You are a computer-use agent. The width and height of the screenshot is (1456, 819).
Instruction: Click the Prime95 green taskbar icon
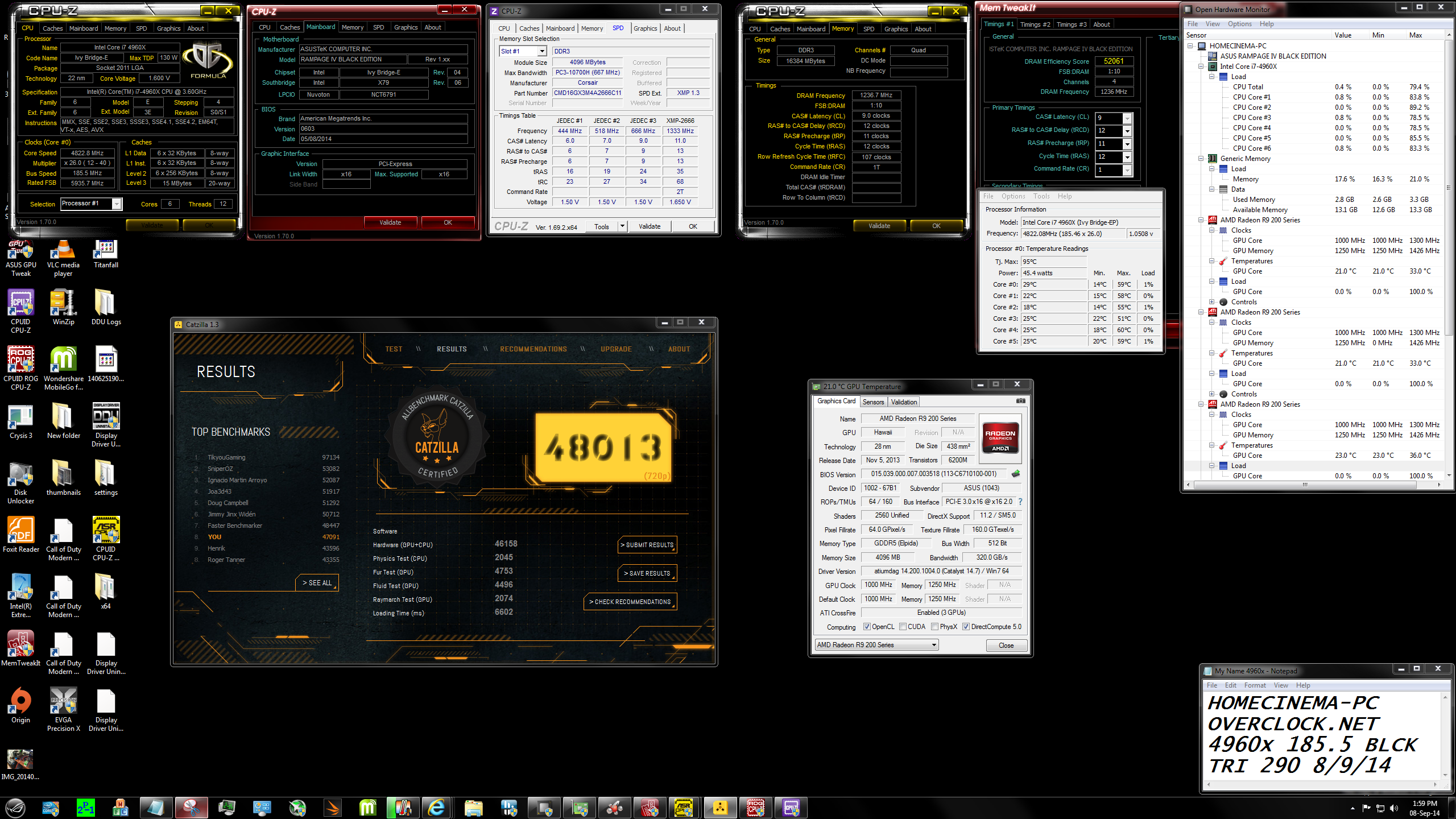[85, 808]
